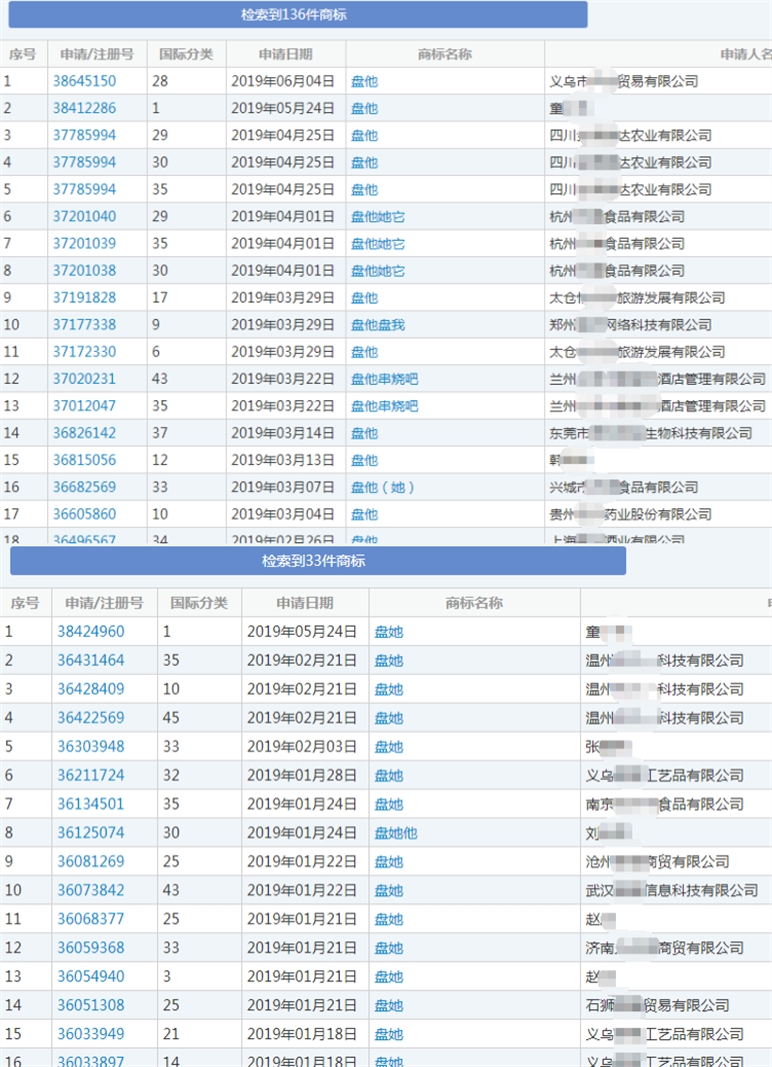Click 申请日期 header in the 33-result table
Image resolution: width=772 pixels, height=1067 pixels.
[x=304, y=603]
